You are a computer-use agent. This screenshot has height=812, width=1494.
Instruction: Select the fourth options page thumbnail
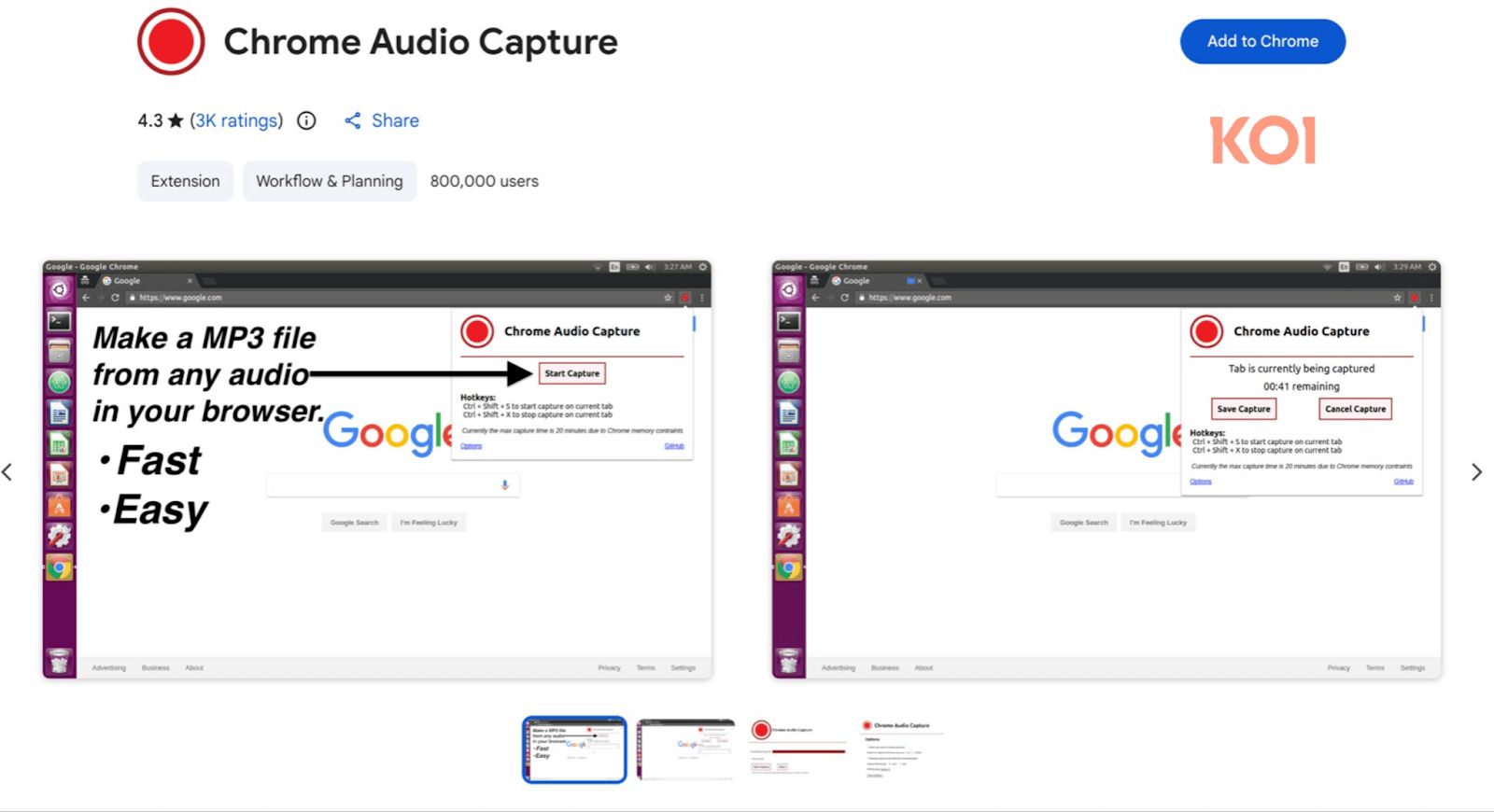coord(901,749)
